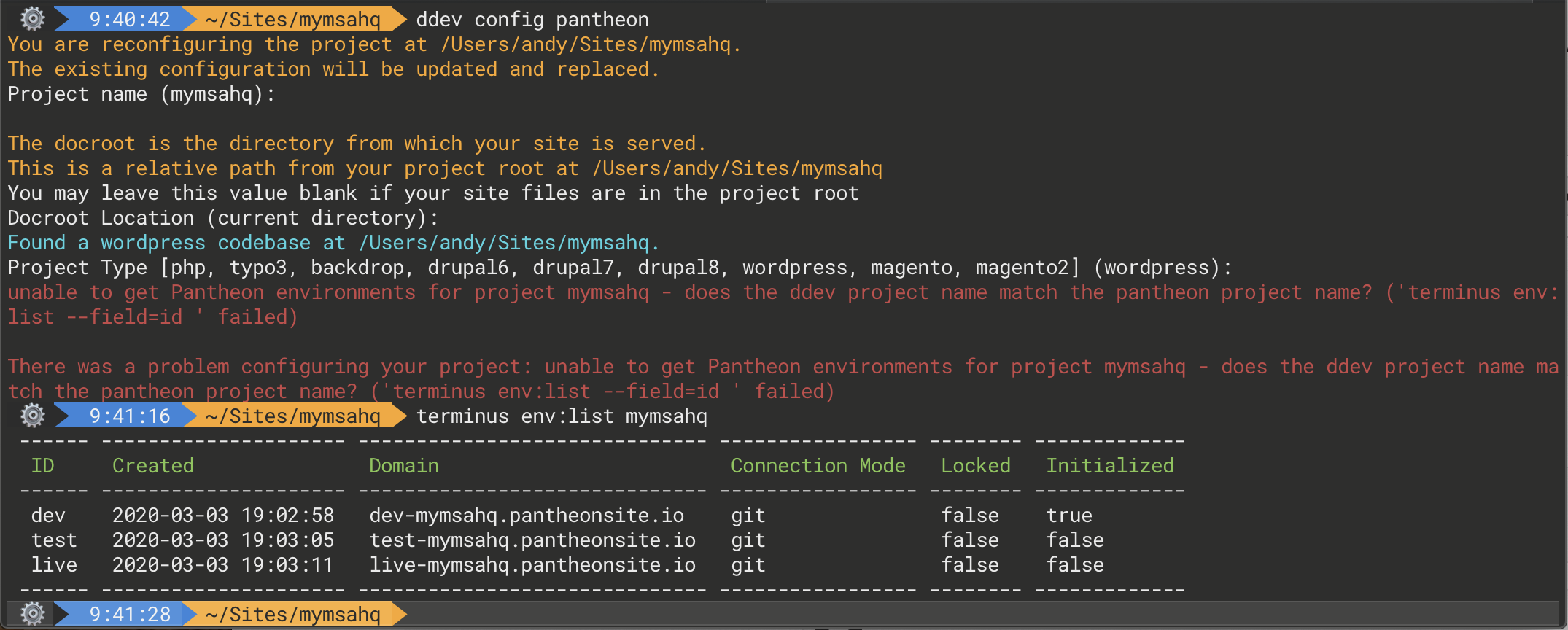Click Initialized 'false' value in test row
Viewport: 1568px width, 630px height.
[x=1075, y=540]
